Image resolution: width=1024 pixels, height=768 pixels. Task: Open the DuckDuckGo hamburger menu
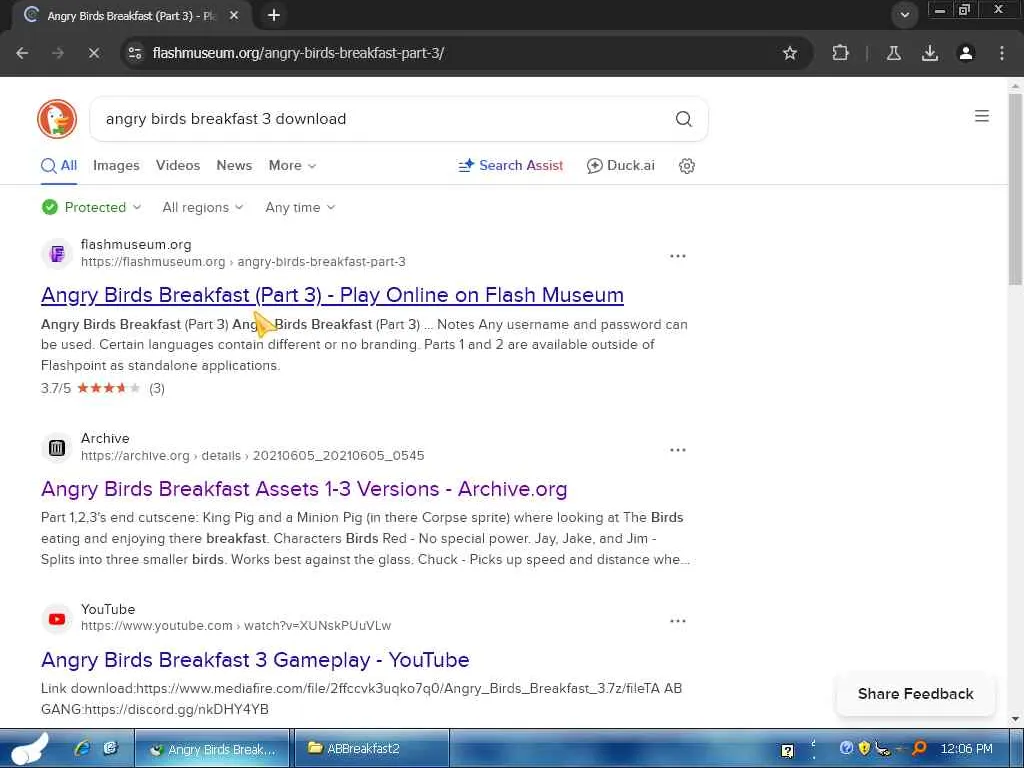point(982,116)
